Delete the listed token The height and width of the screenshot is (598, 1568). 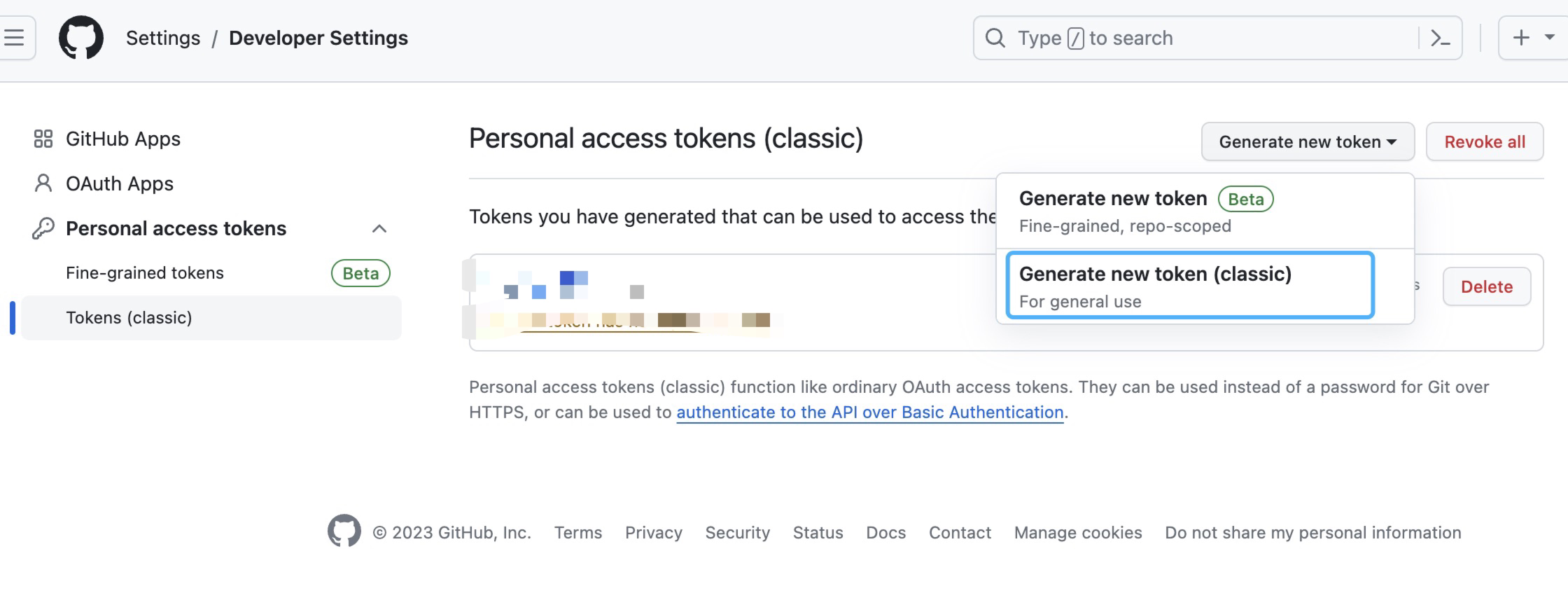1487,286
